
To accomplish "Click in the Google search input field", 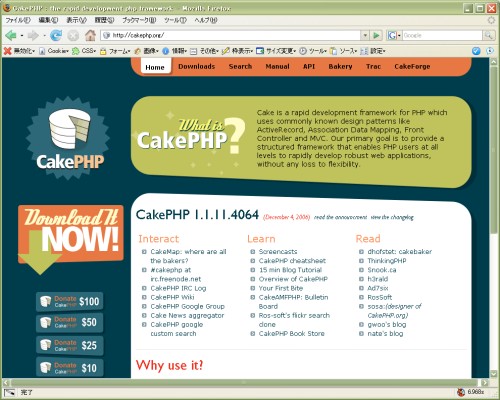I will [442, 35].
